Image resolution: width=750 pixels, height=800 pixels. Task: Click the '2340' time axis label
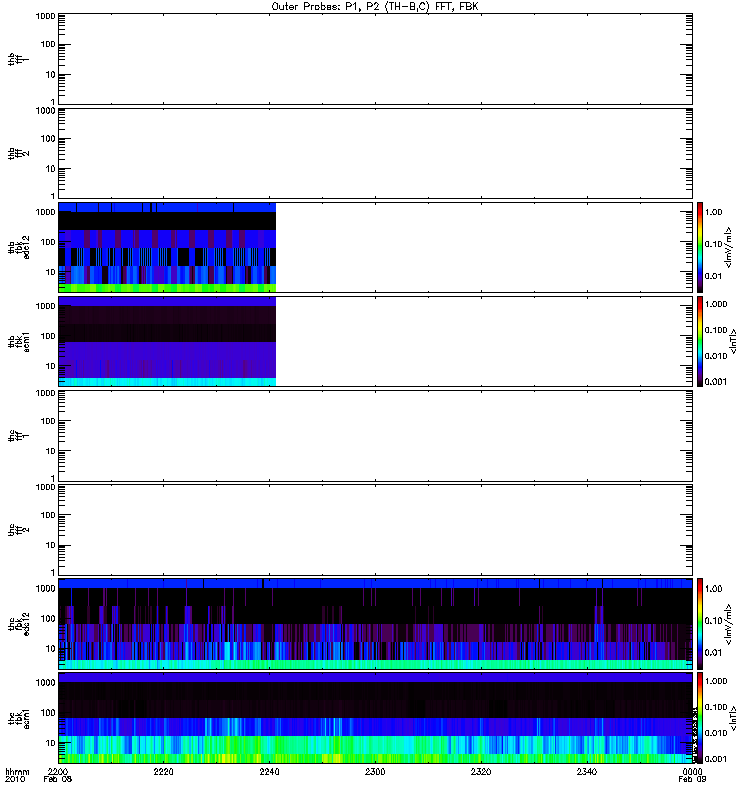587,771
